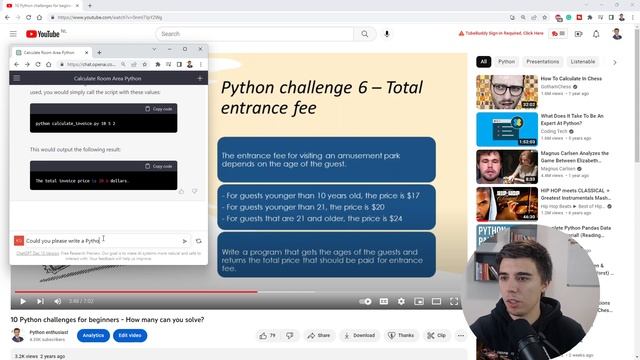
Task: Thumbs up the ChatGPT response
Action: pyautogui.click(x=181, y=191)
